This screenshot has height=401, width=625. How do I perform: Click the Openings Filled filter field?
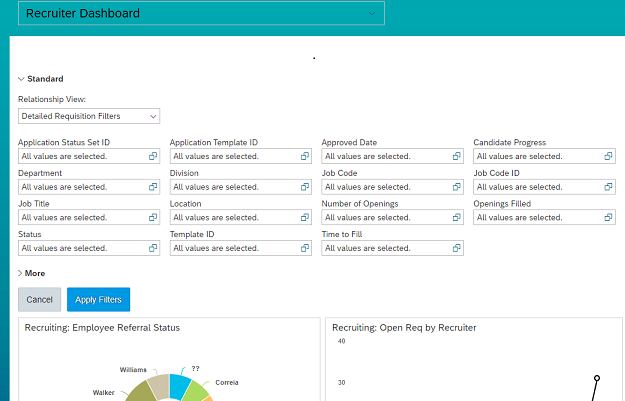click(544, 218)
